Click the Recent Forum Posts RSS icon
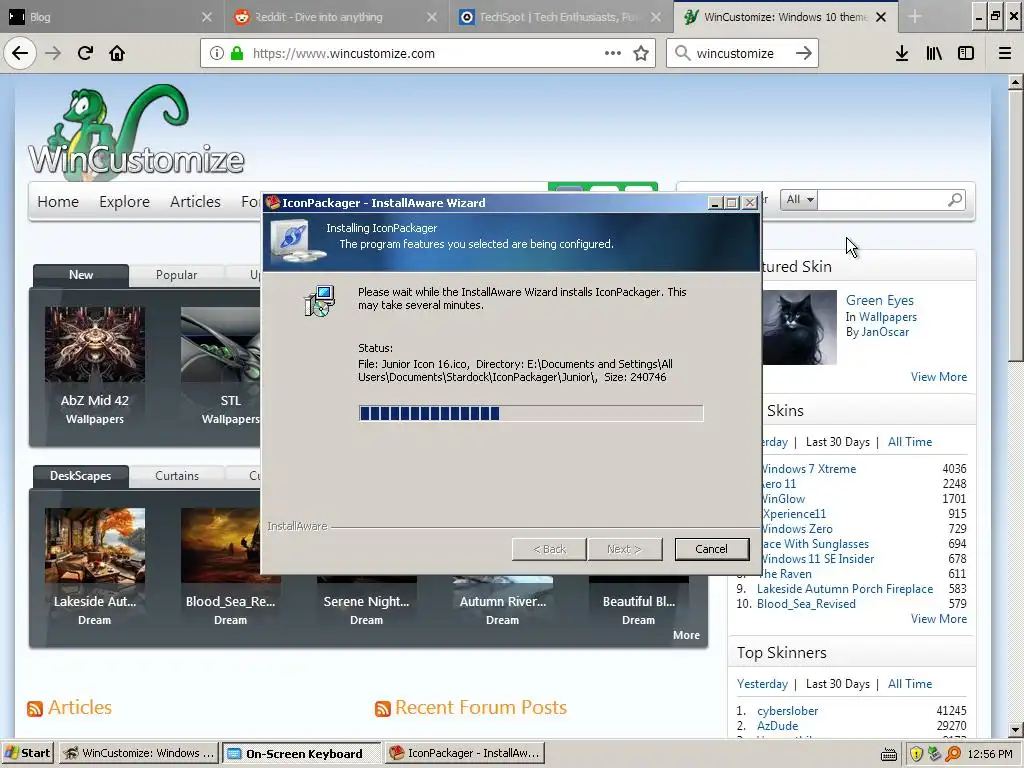The width and height of the screenshot is (1024, 768). [x=383, y=709]
